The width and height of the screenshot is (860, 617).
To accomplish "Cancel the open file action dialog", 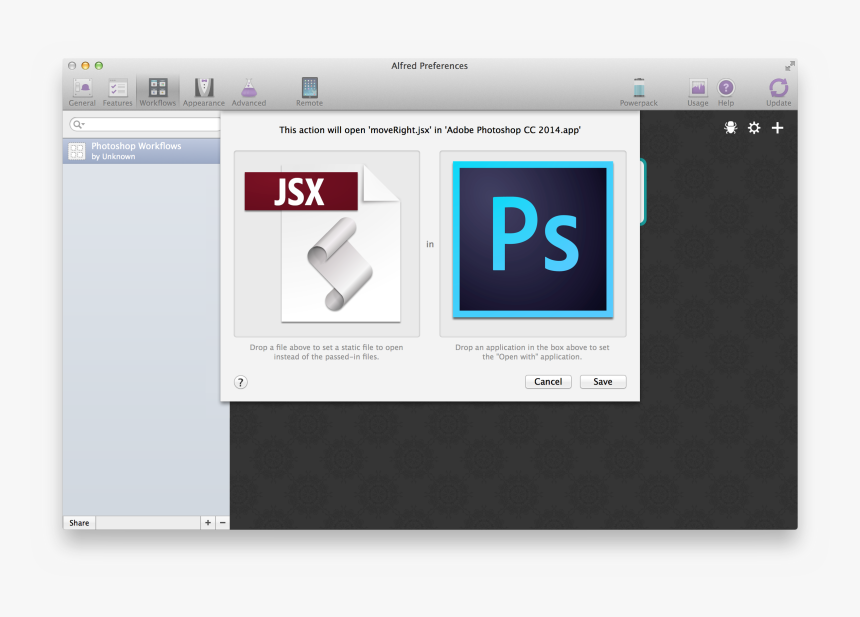I will click(548, 382).
